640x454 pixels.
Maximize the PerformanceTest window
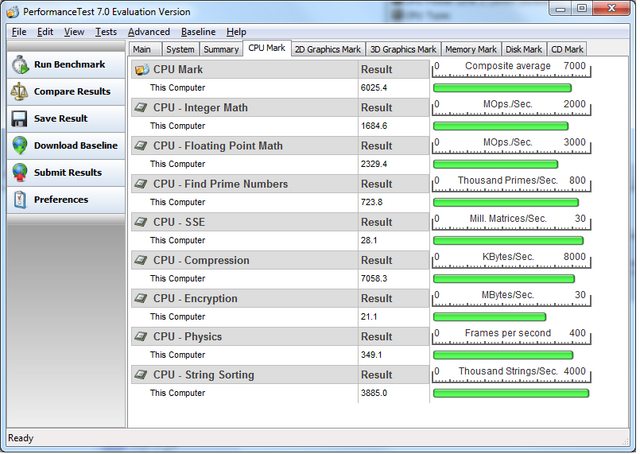pyautogui.click(x=582, y=8)
